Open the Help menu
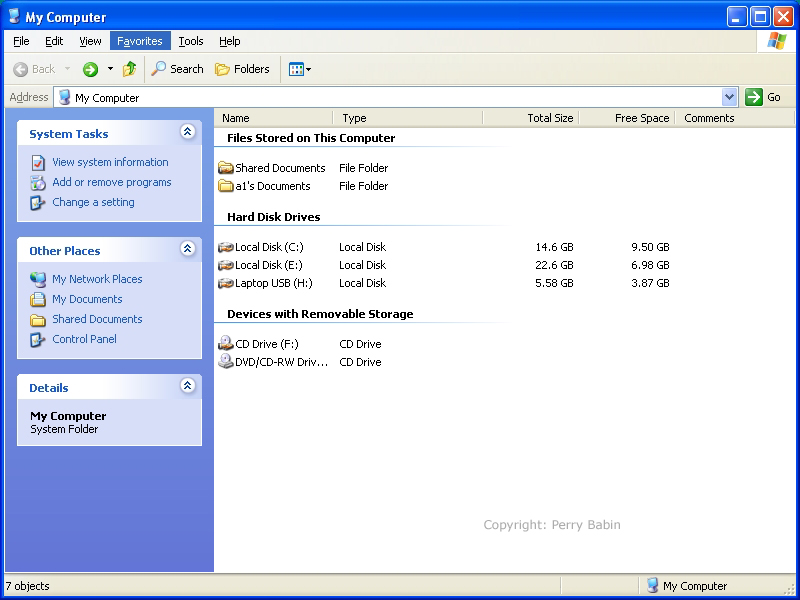 coord(230,41)
